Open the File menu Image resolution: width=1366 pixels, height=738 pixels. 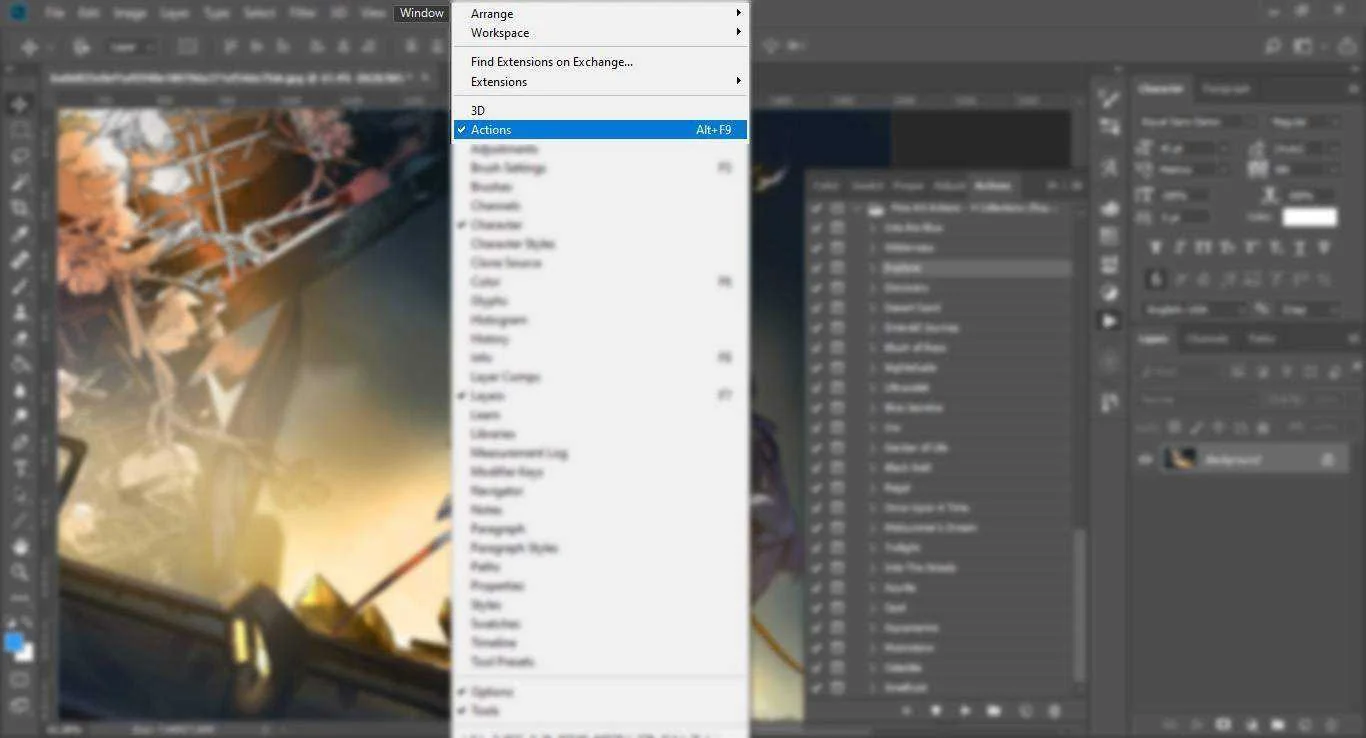point(54,14)
